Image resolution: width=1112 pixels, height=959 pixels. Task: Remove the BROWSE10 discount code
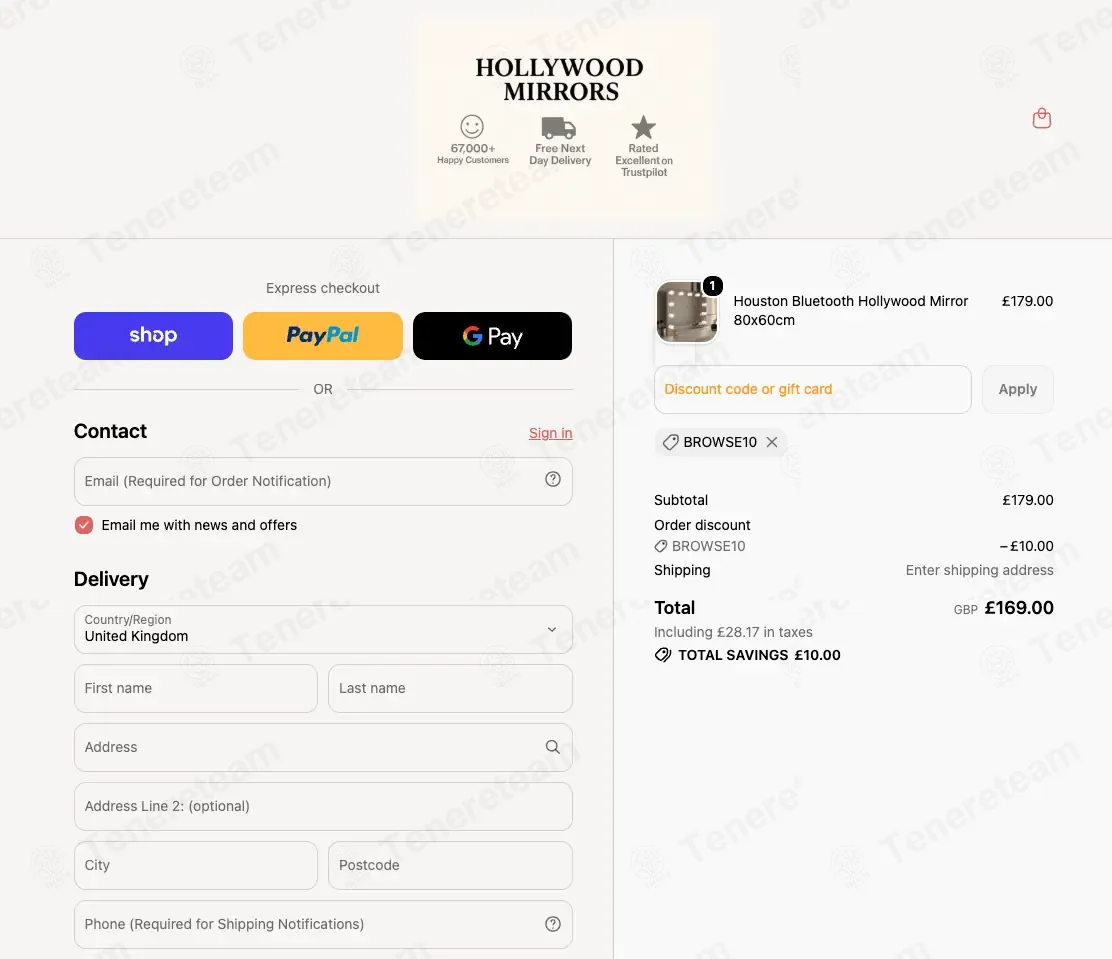(772, 442)
